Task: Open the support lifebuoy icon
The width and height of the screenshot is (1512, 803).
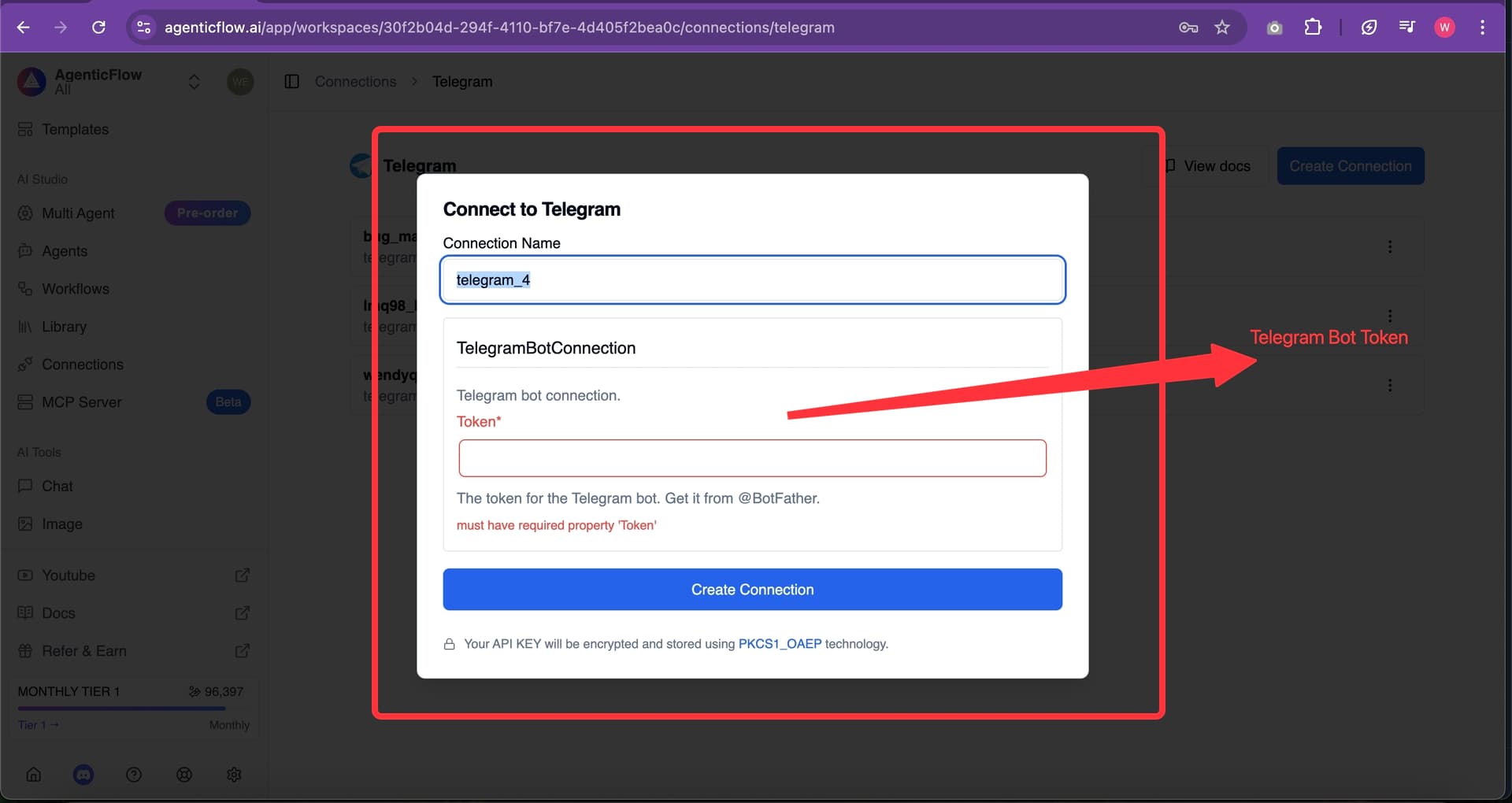Action: (184, 775)
